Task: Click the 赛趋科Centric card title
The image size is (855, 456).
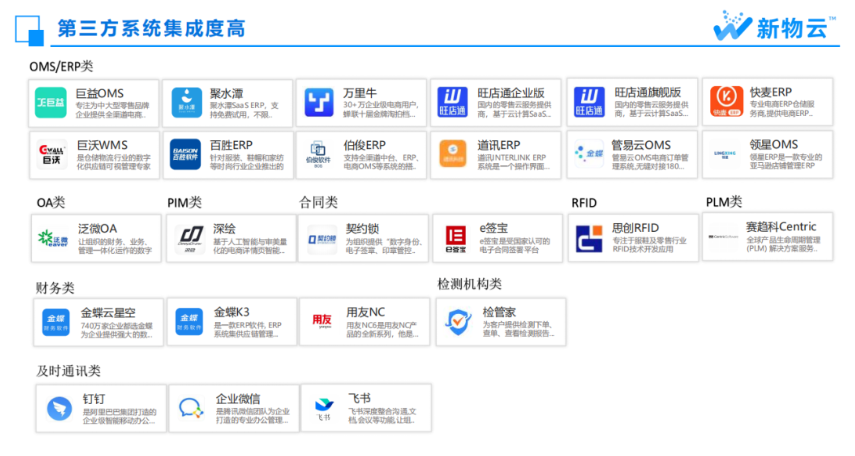Action: 781,226
